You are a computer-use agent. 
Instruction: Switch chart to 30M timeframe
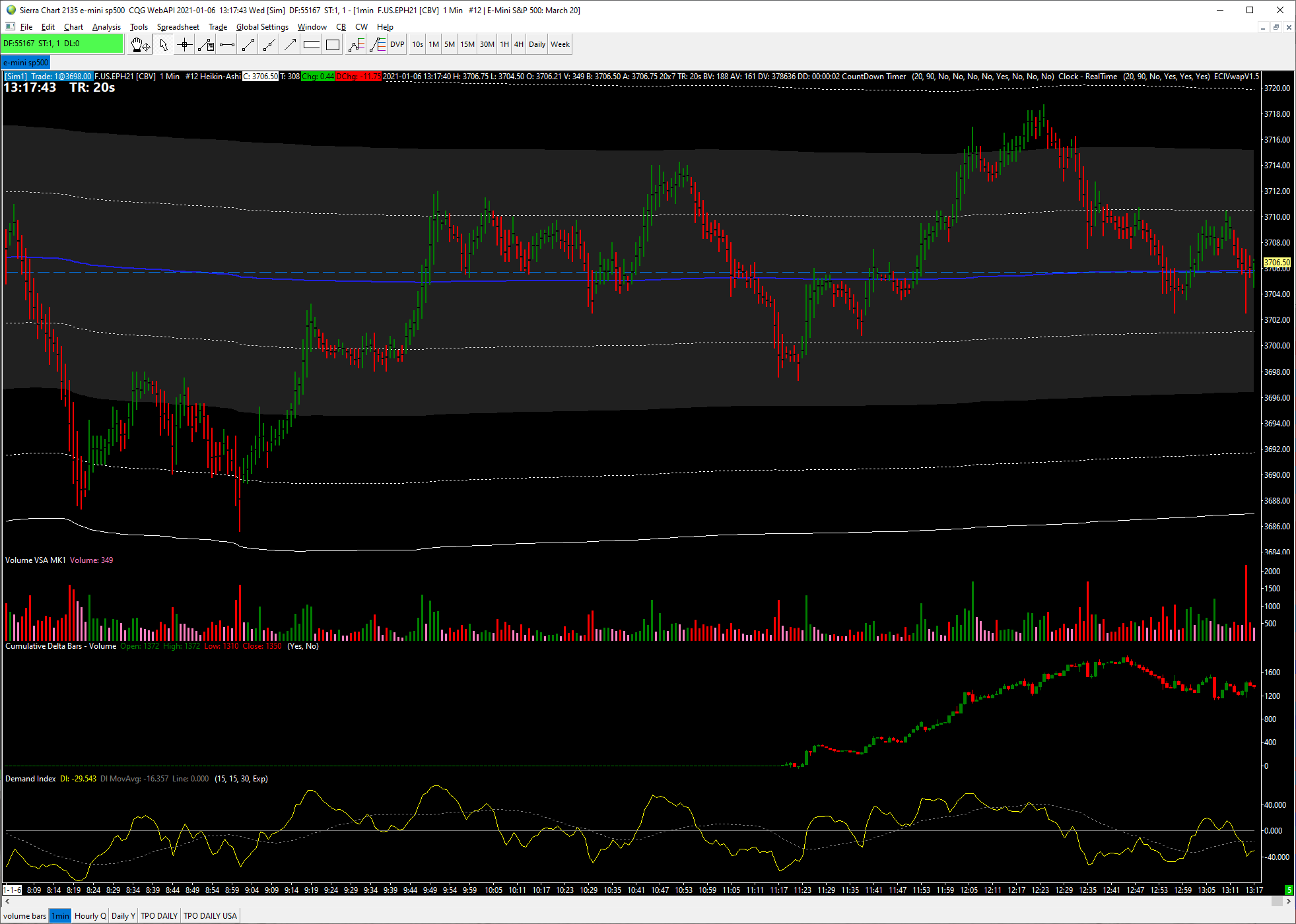point(487,45)
